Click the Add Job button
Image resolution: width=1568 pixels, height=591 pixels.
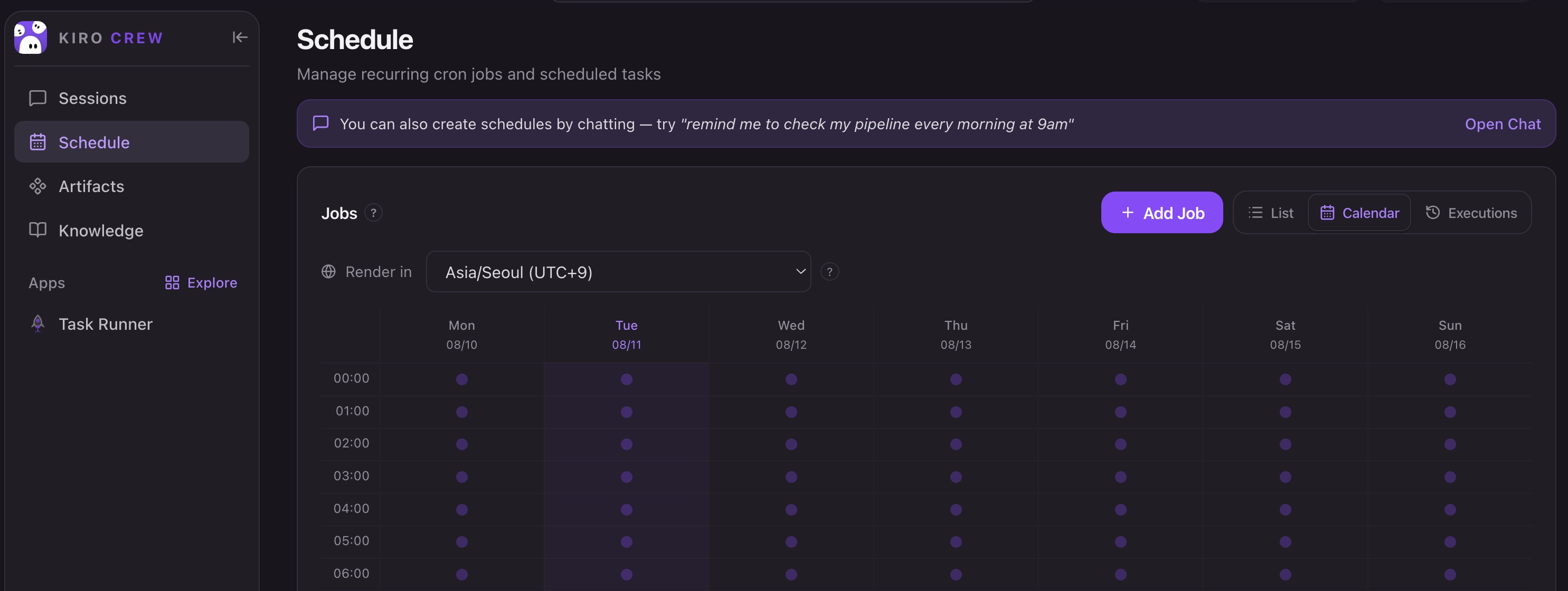pos(1161,213)
